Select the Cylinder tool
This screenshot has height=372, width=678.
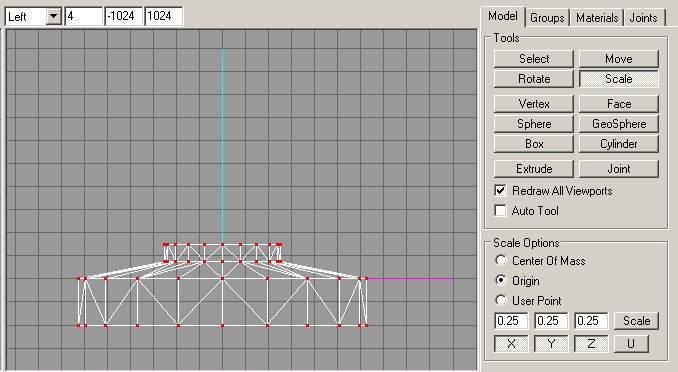point(619,144)
